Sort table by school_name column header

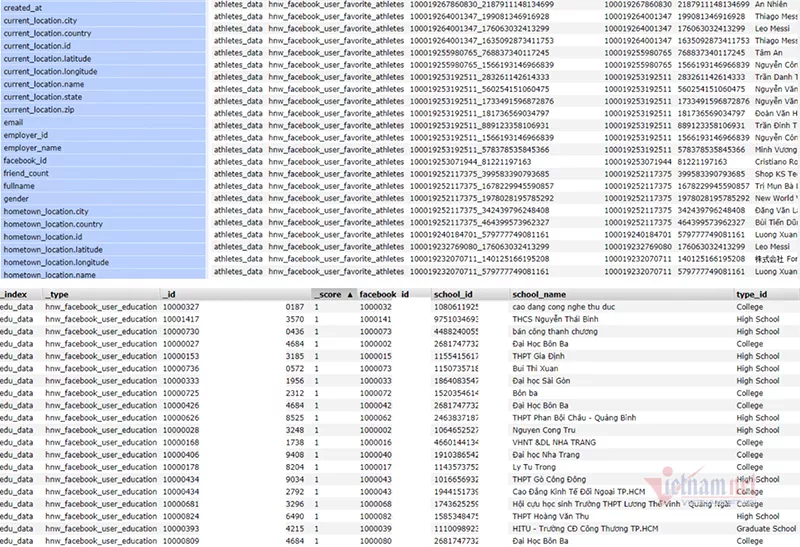539,295
